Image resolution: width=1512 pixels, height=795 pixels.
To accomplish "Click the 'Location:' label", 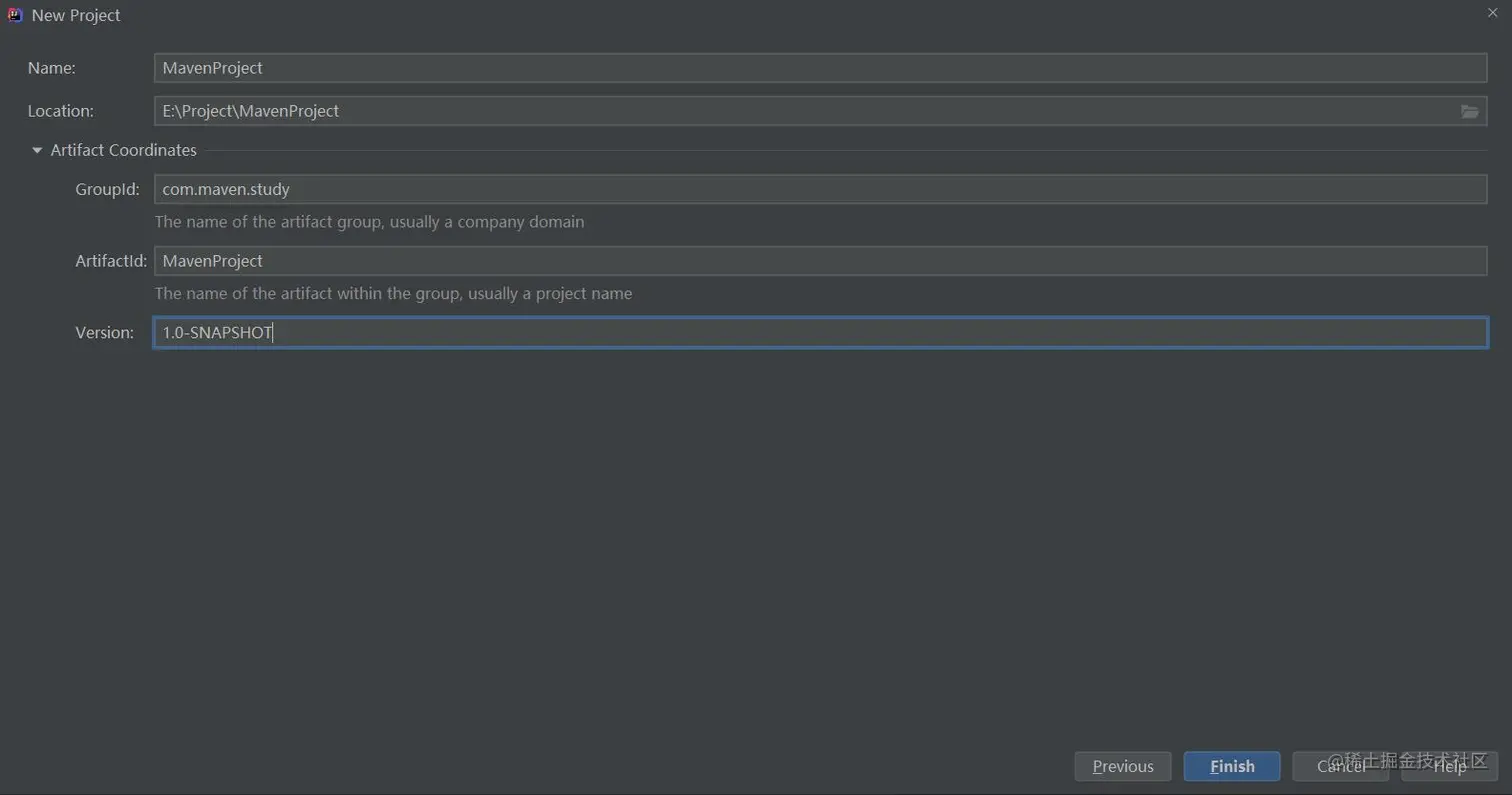I will (x=61, y=111).
